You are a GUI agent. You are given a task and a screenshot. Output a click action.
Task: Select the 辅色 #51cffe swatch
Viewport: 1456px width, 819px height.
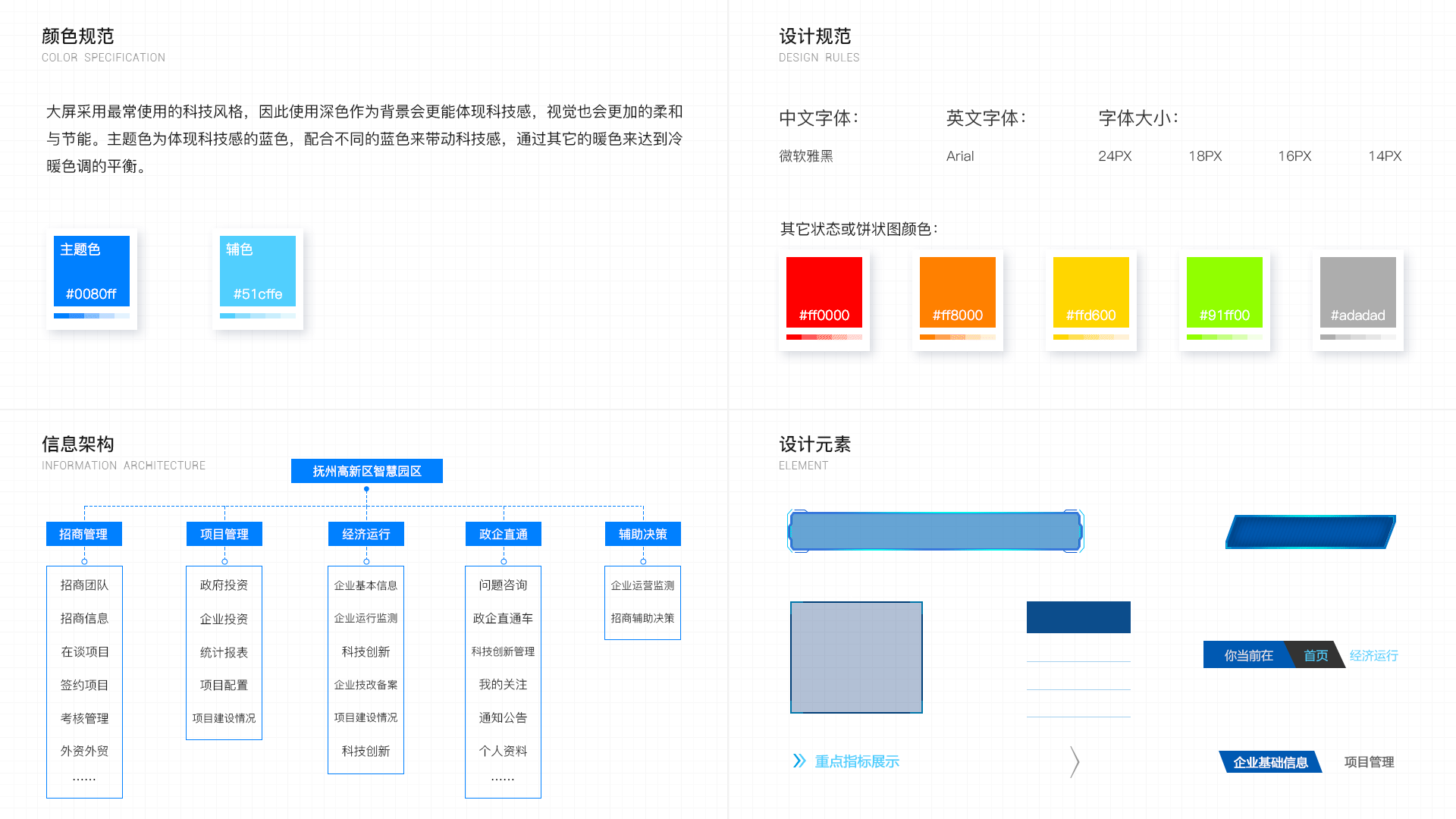coord(258,271)
